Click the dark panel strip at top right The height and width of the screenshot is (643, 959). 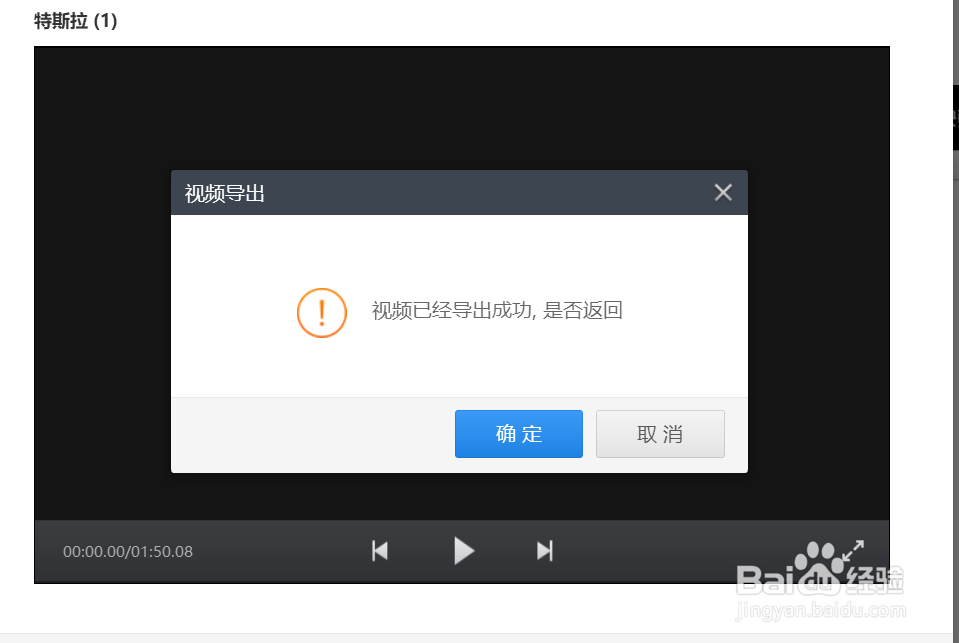(953, 115)
